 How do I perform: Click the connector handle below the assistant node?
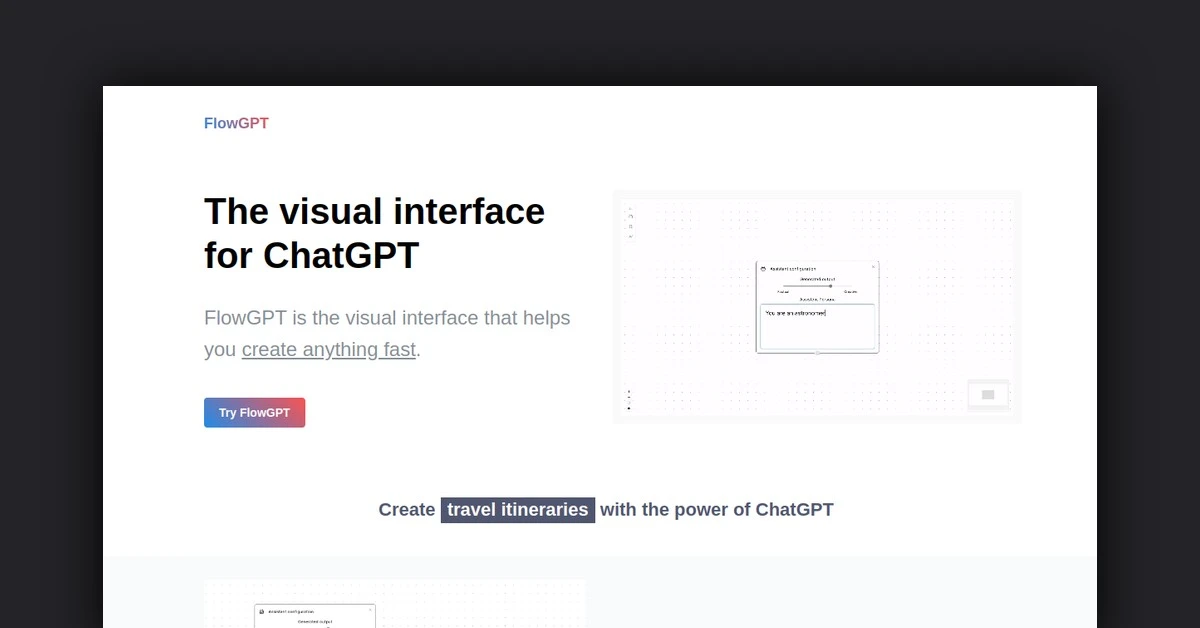click(817, 353)
